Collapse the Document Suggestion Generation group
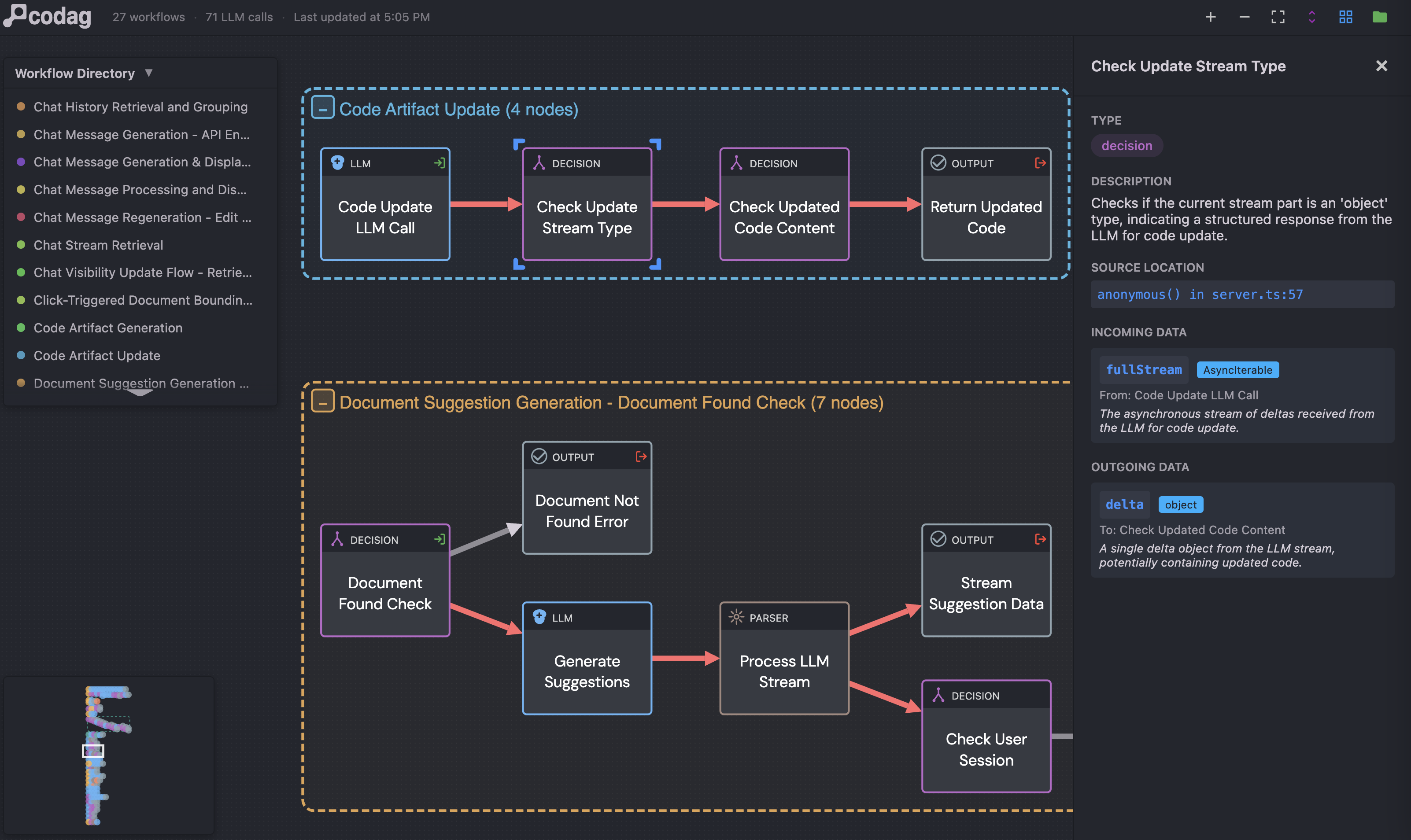The width and height of the screenshot is (1411, 840). click(323, 402)
